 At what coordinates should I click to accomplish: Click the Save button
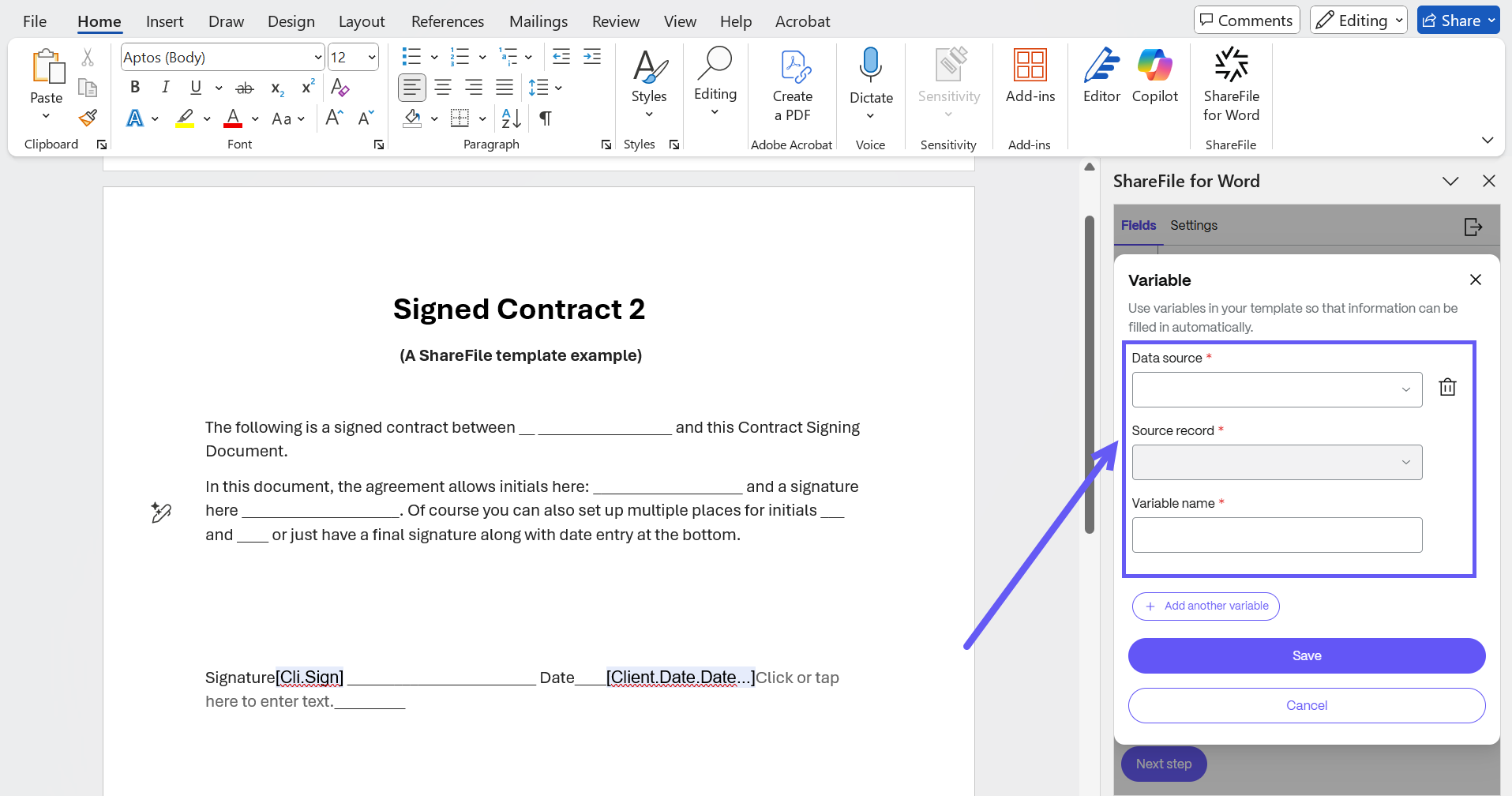(1306, 656)
